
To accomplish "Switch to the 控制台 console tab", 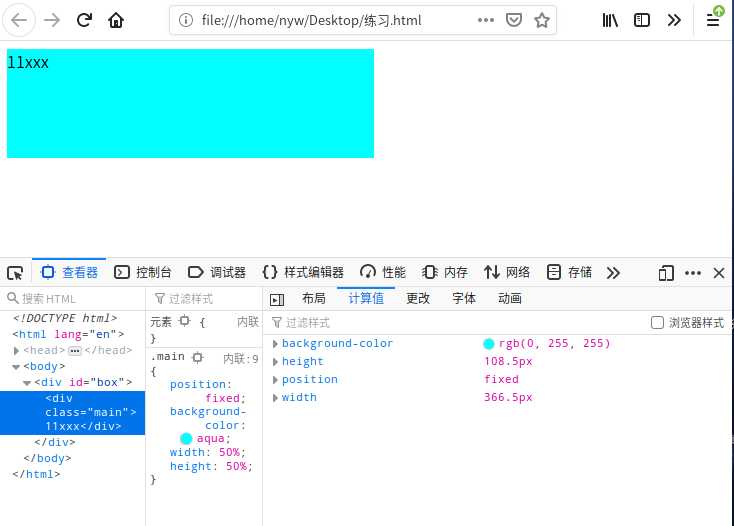I will [143, 273].
